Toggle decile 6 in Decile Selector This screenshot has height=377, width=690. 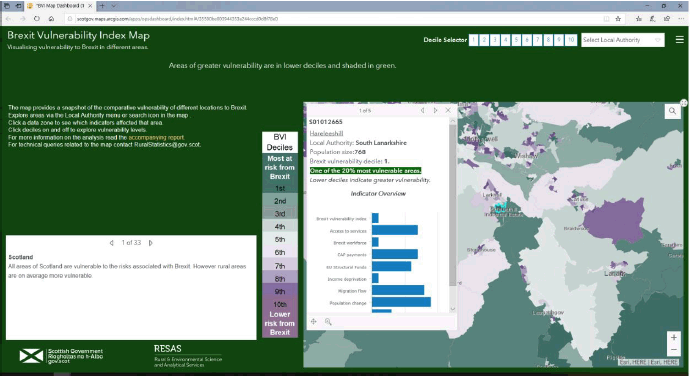[527, 40]
